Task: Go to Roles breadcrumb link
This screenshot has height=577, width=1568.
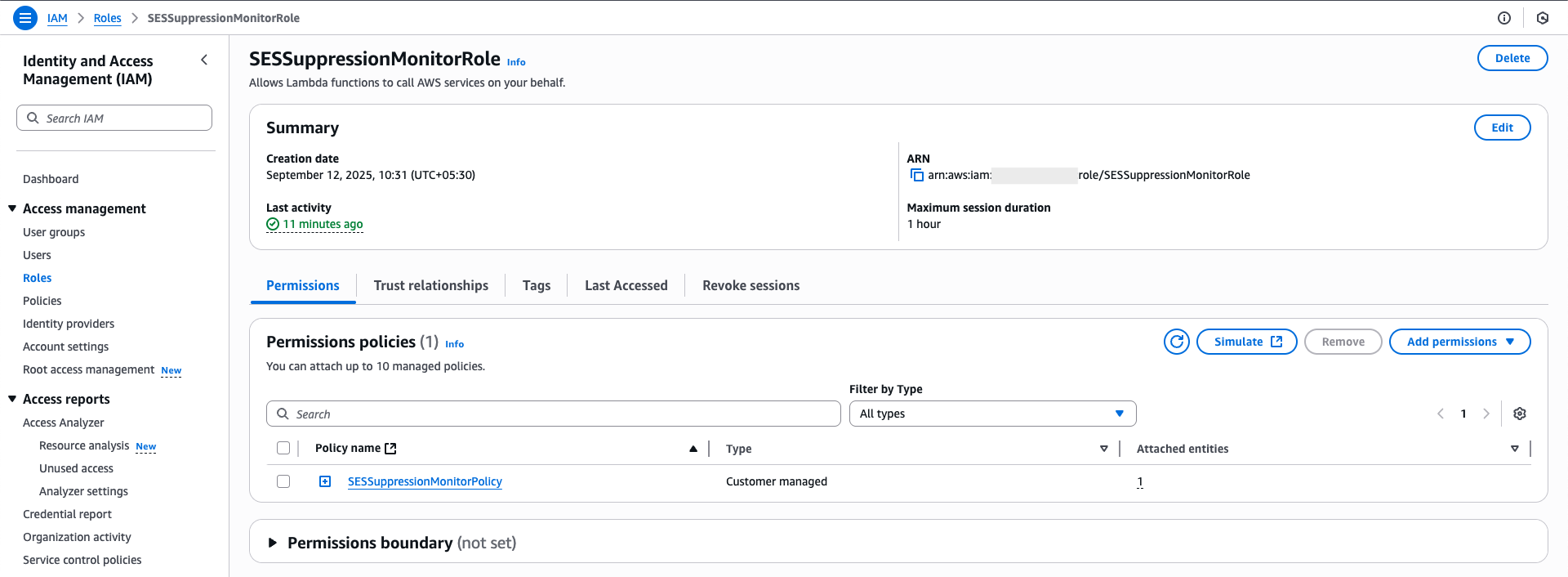Action: [x=107, y=18]
